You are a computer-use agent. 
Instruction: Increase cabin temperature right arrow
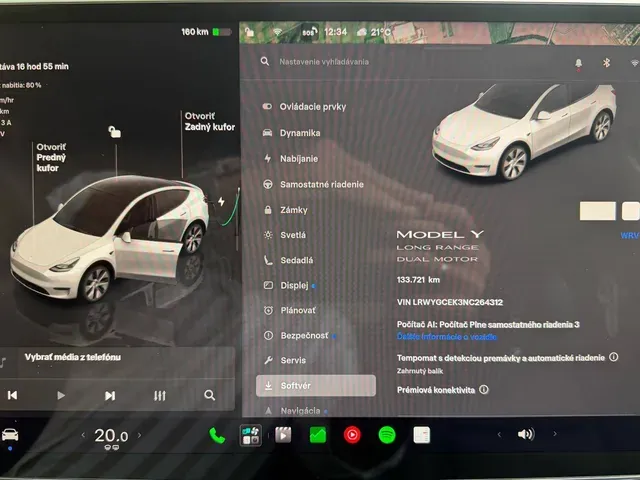point(140,436)
